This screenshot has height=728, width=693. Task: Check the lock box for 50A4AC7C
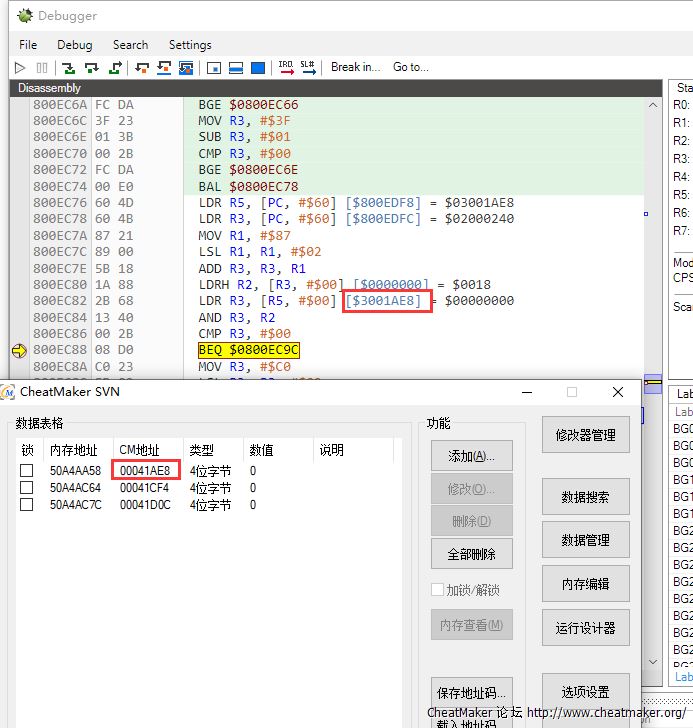coord(27,505)
